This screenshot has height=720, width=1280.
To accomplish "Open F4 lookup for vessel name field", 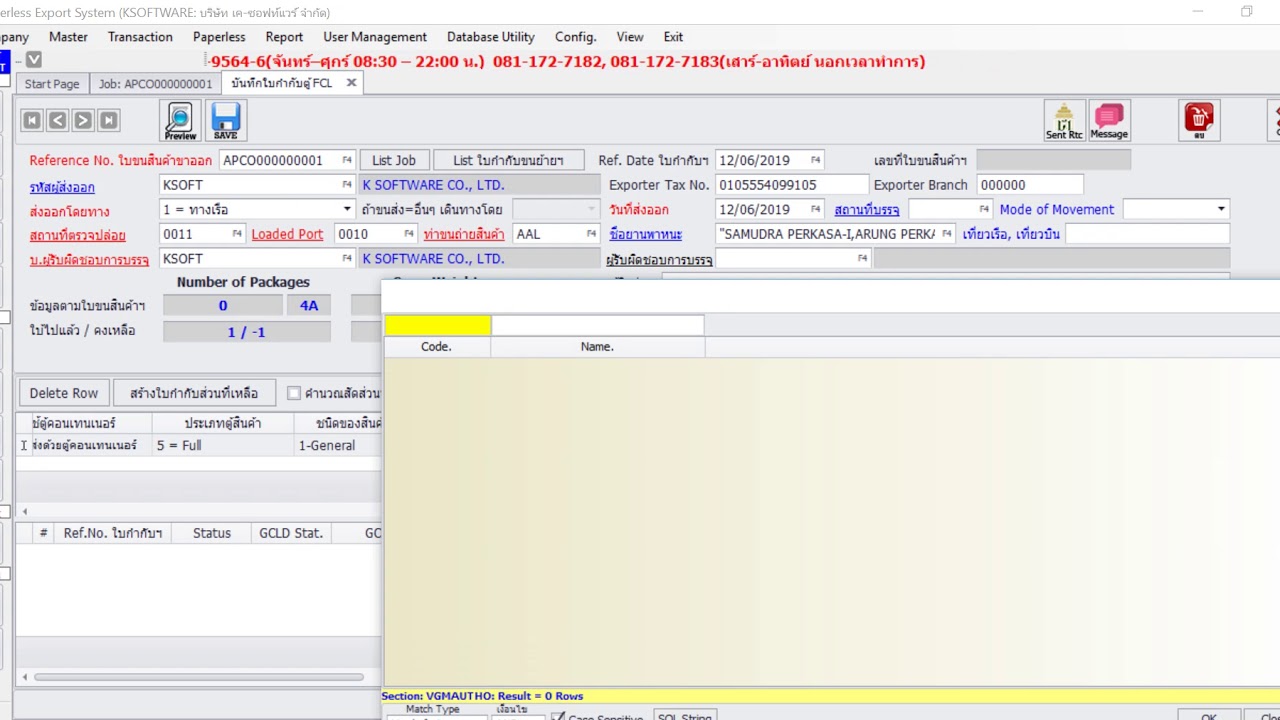I will tap(946, 234).
